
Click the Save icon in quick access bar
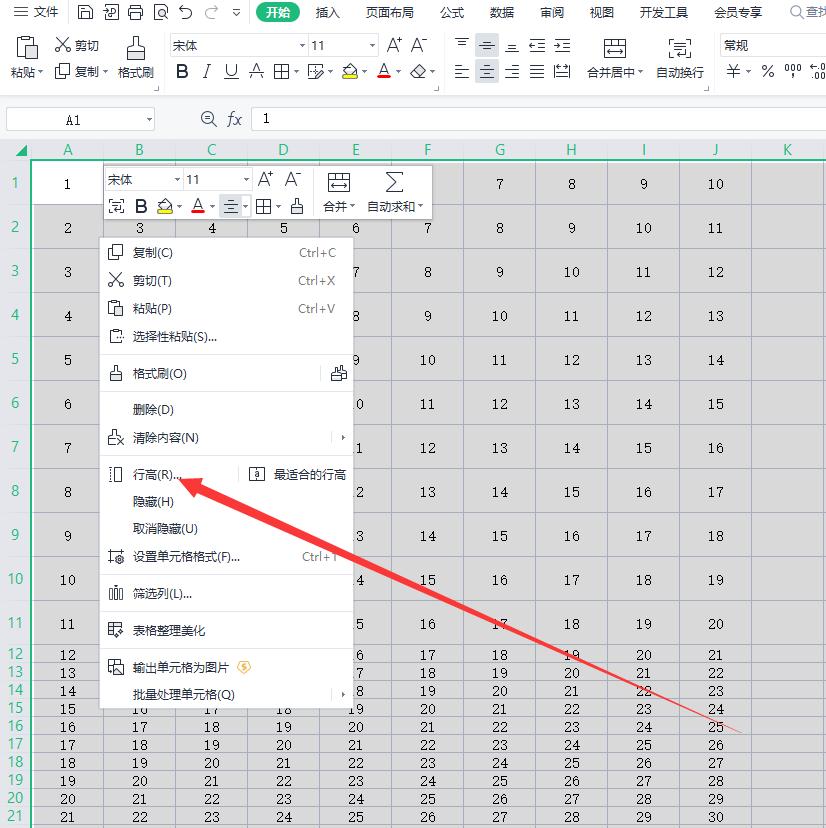[85, 12]
